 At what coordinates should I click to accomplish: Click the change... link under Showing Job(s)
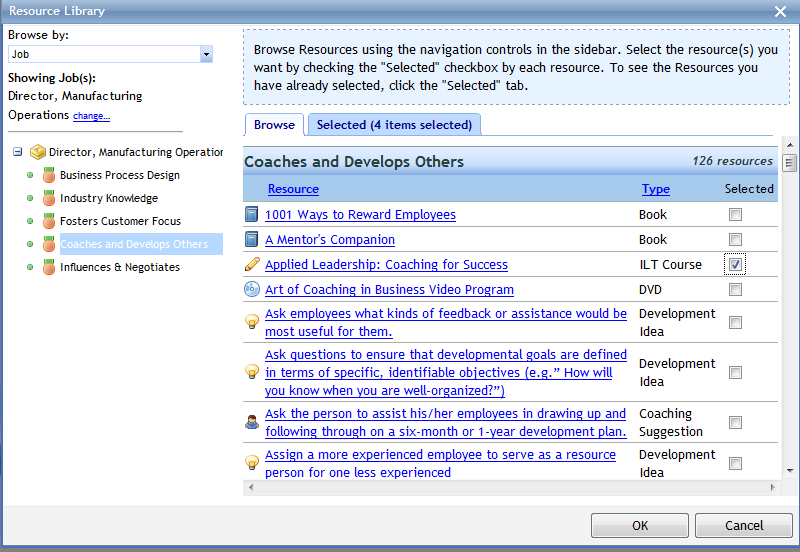click(91, 116)
